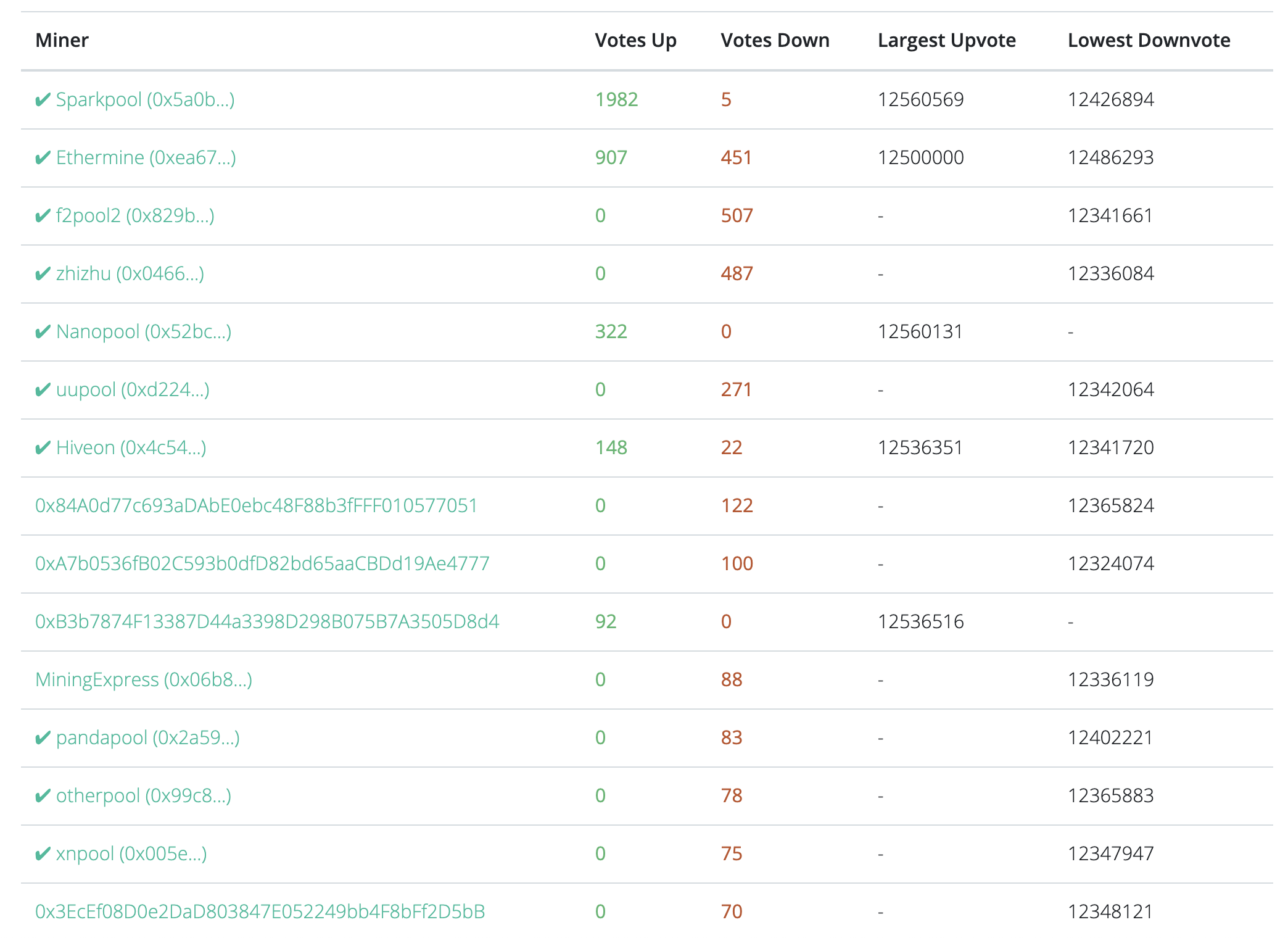Screen dimensions: 1288x938
Task: Click the checkmark icon next to uupool
Action: click(x=43, y=389)
